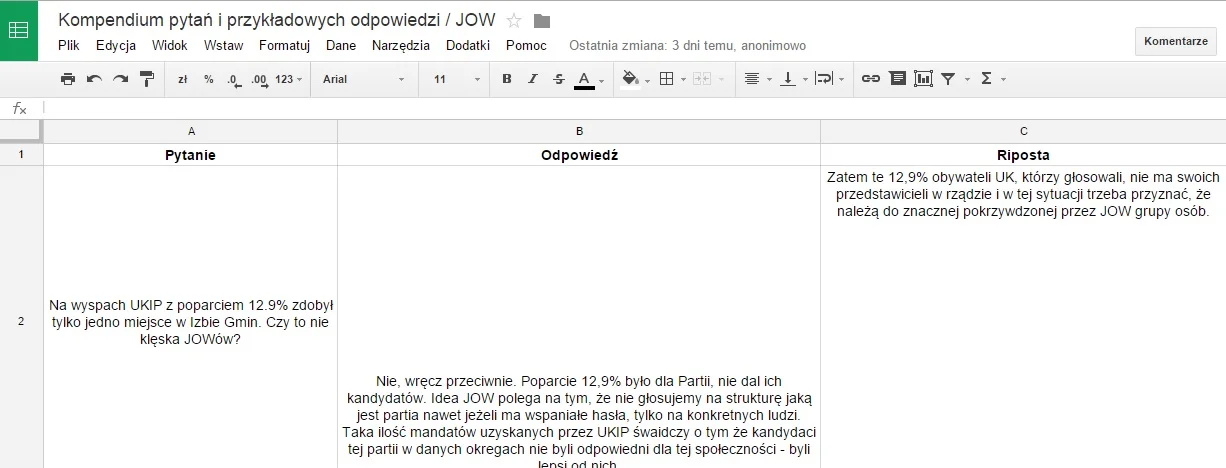Open the vertical align dropdown

point(794,79)
